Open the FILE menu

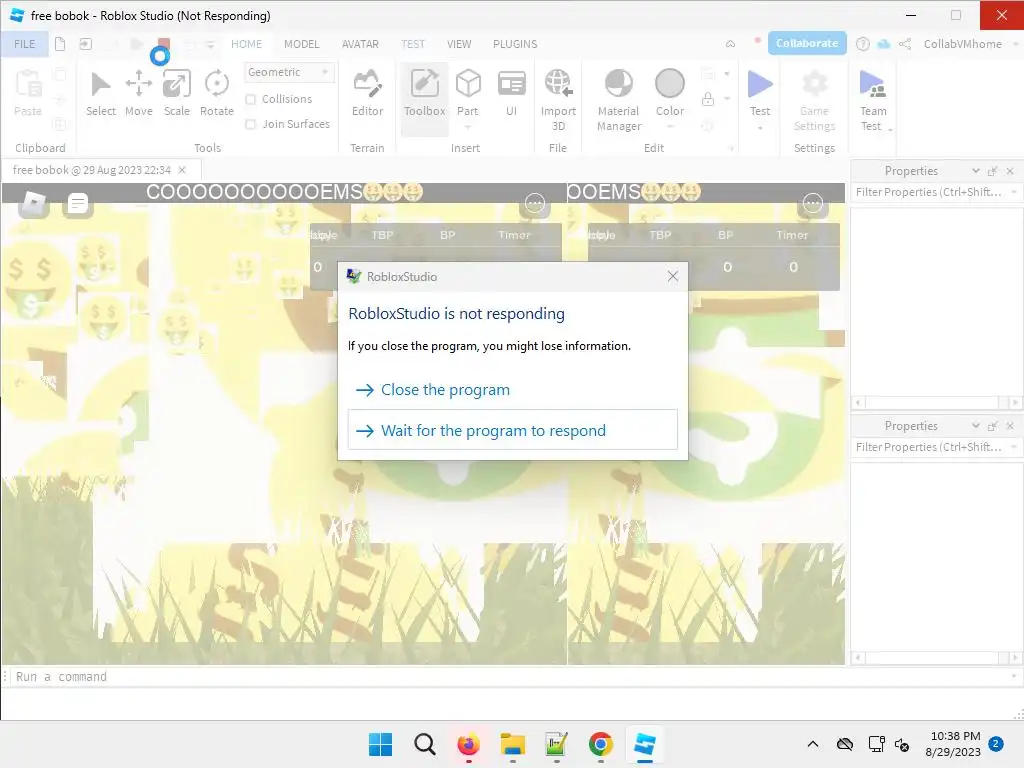[25, 44]
